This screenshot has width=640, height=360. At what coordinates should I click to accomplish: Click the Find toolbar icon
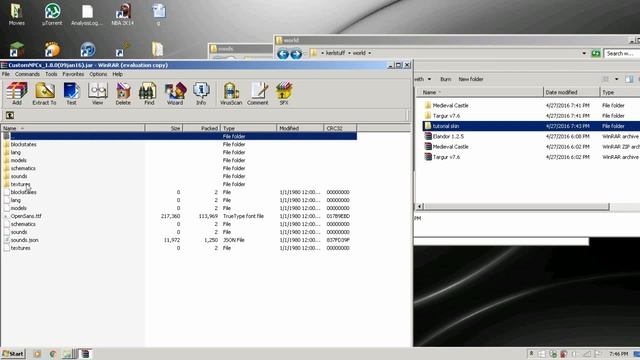tap(149, 93)
